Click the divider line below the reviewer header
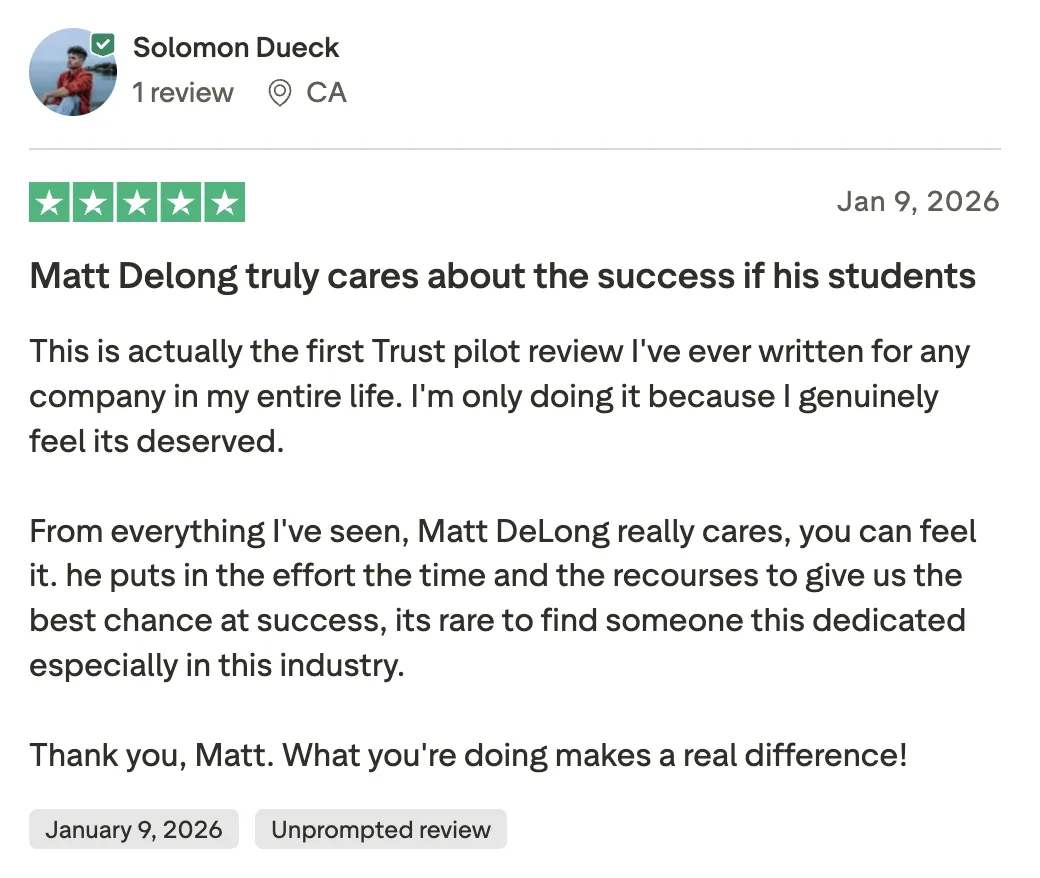1040x878 pixels. 515,149
